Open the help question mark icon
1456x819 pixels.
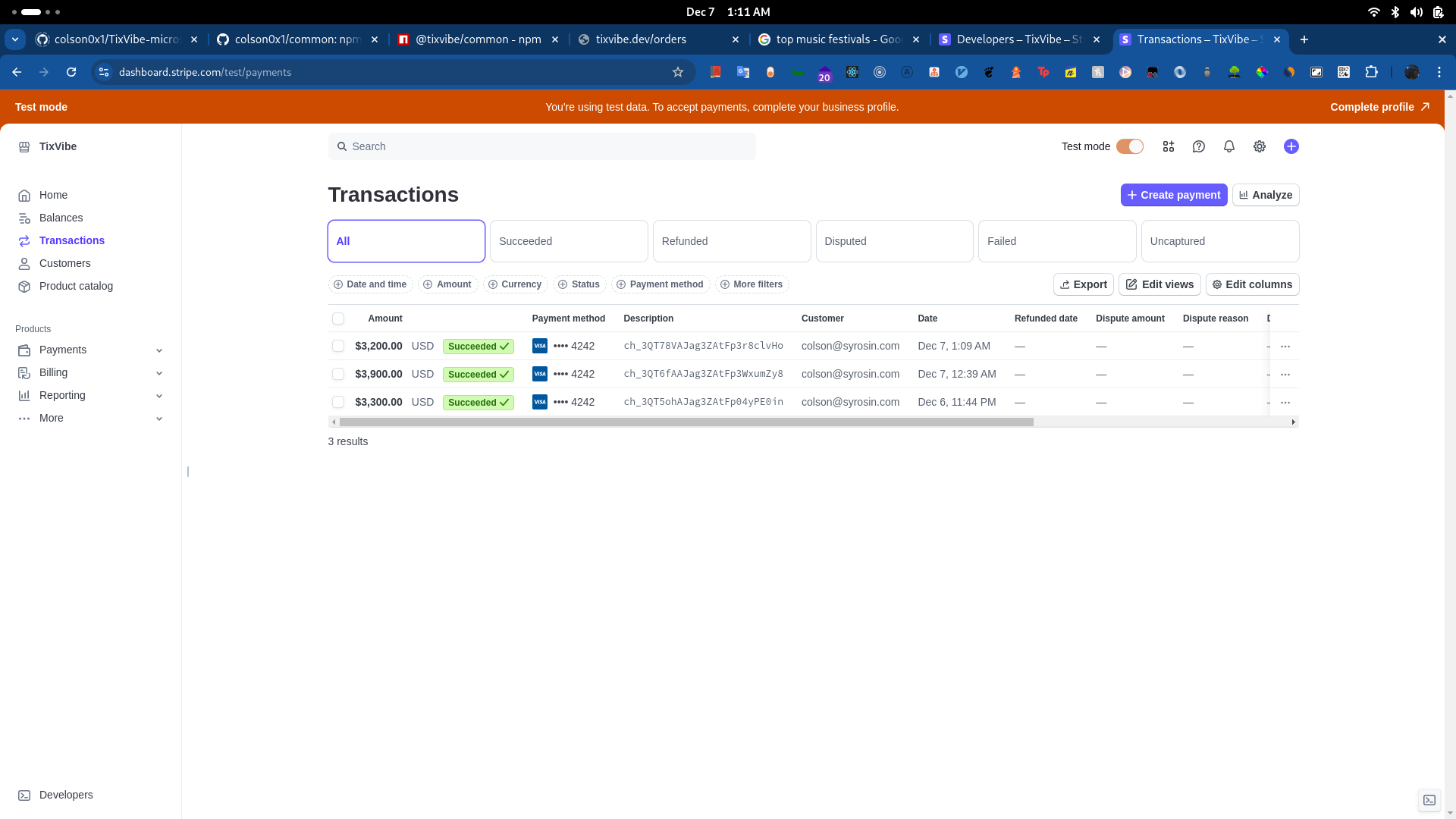[1199, 146]
